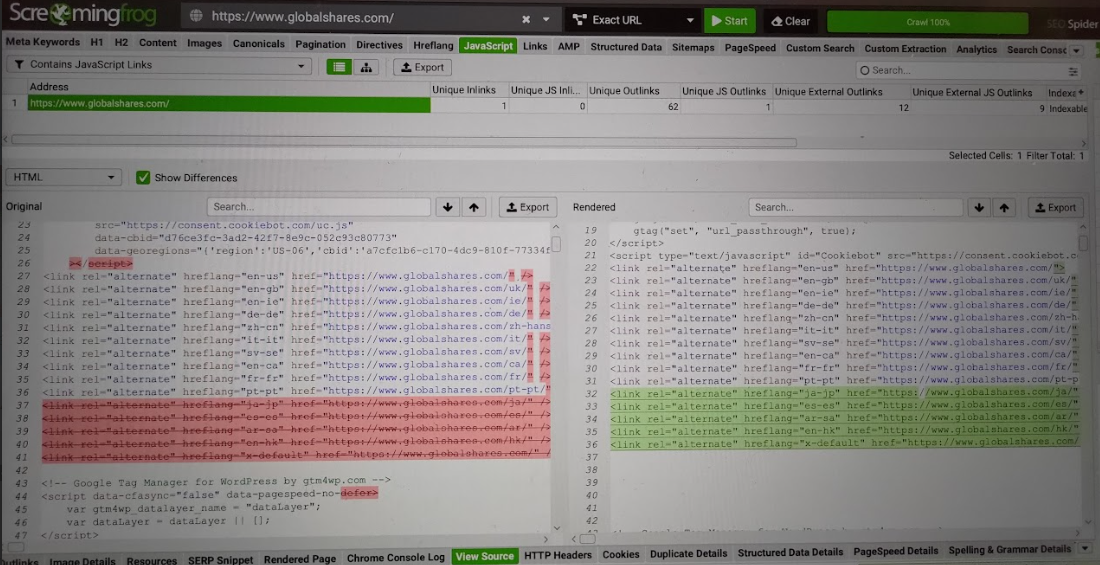Open the Contains JavaScript Links filter dropdown
Viewport: 1100px width, 565px height.
159,65
